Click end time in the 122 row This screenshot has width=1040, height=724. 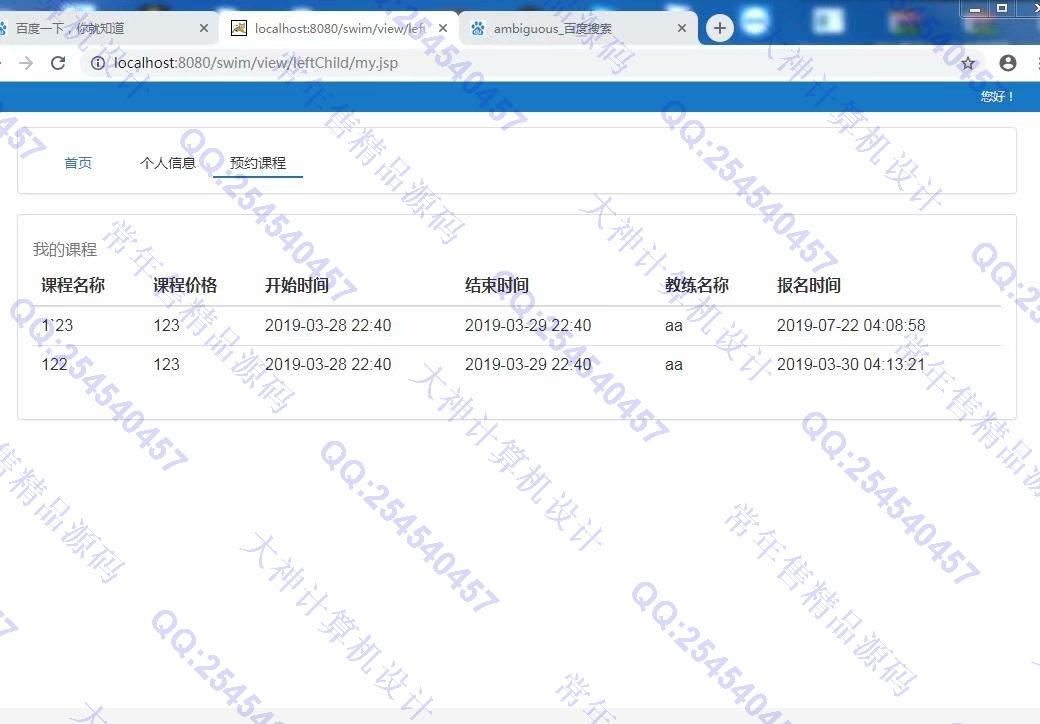[528, 364]
